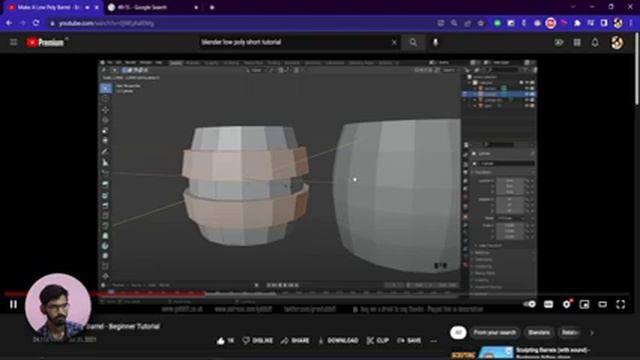Click the YouTube search magnifier button
The height and width of the screenshot is (360, 640).
click(x=413, y=42)
